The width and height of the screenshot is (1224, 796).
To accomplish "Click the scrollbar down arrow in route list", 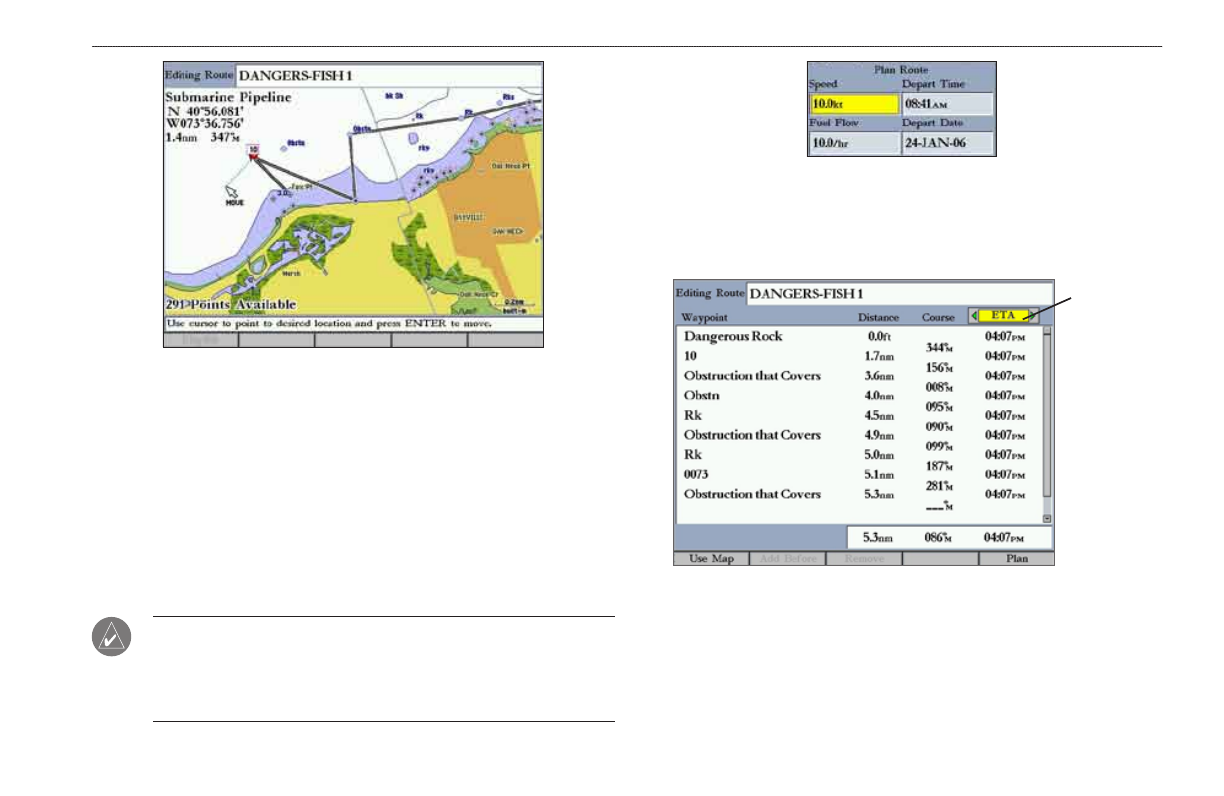I will [x=1047, y=518].
